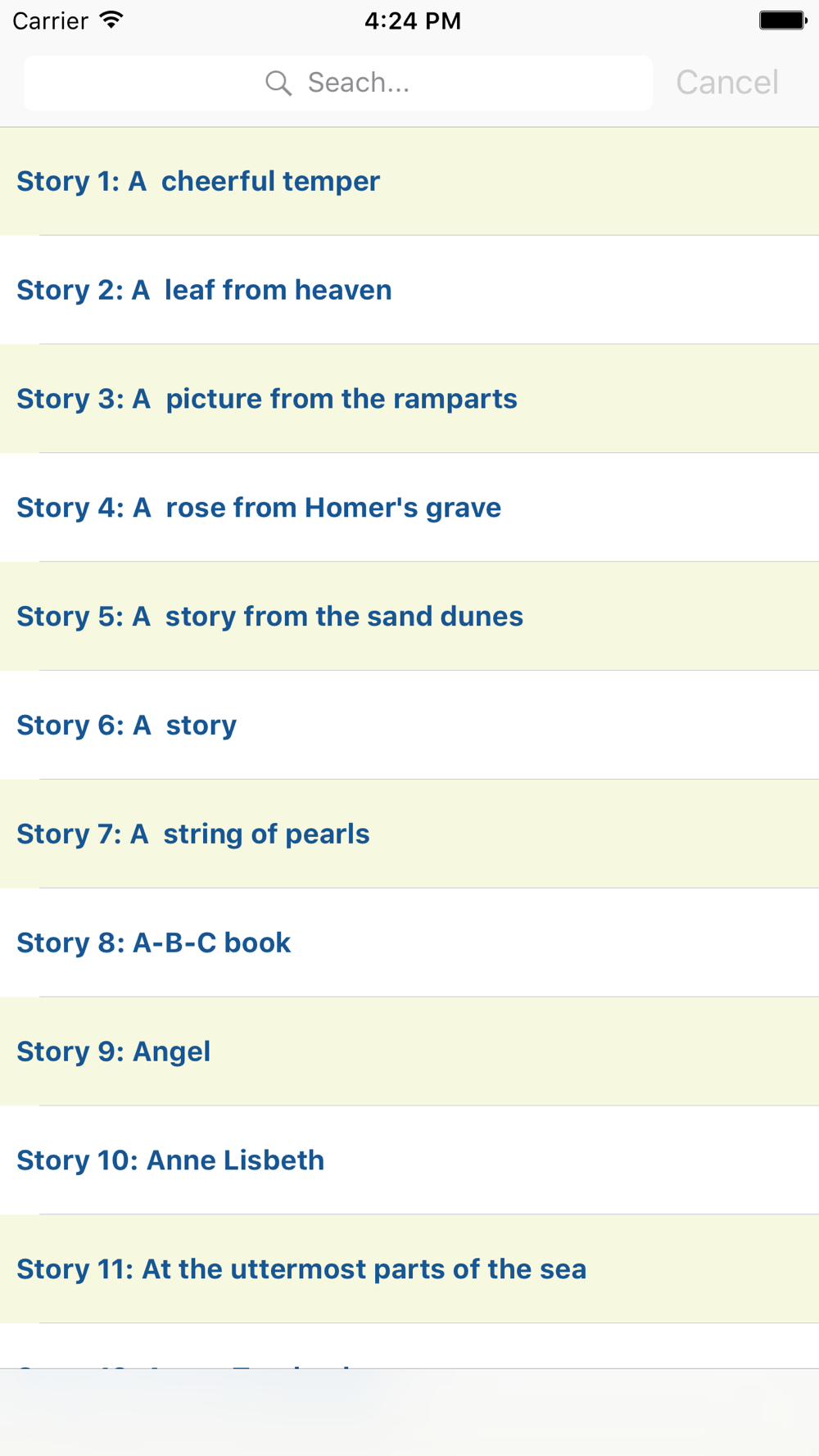Viewport: 819px width, 1456px height.
Task: Tap the battery icon in status bar
Action: click(x=783, y=20)
